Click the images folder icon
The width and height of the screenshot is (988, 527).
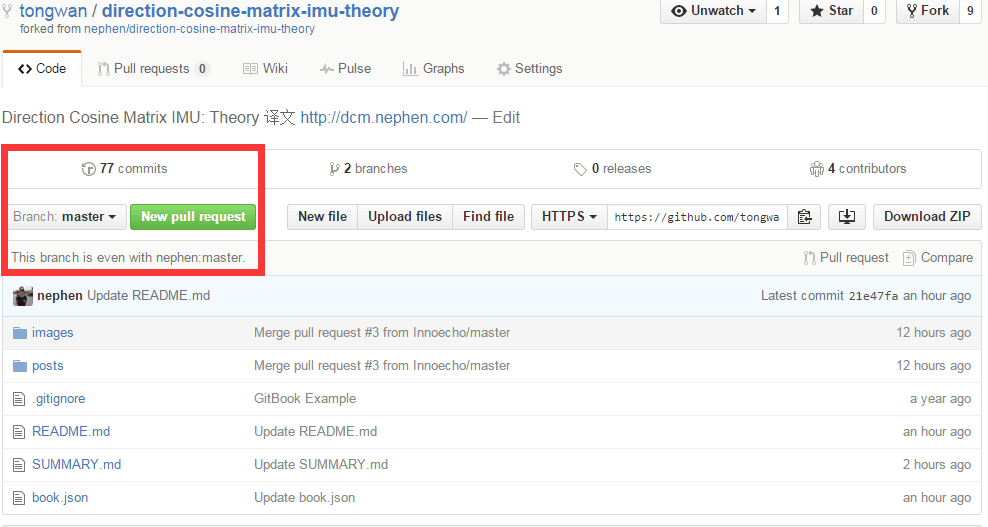[20, 333]
